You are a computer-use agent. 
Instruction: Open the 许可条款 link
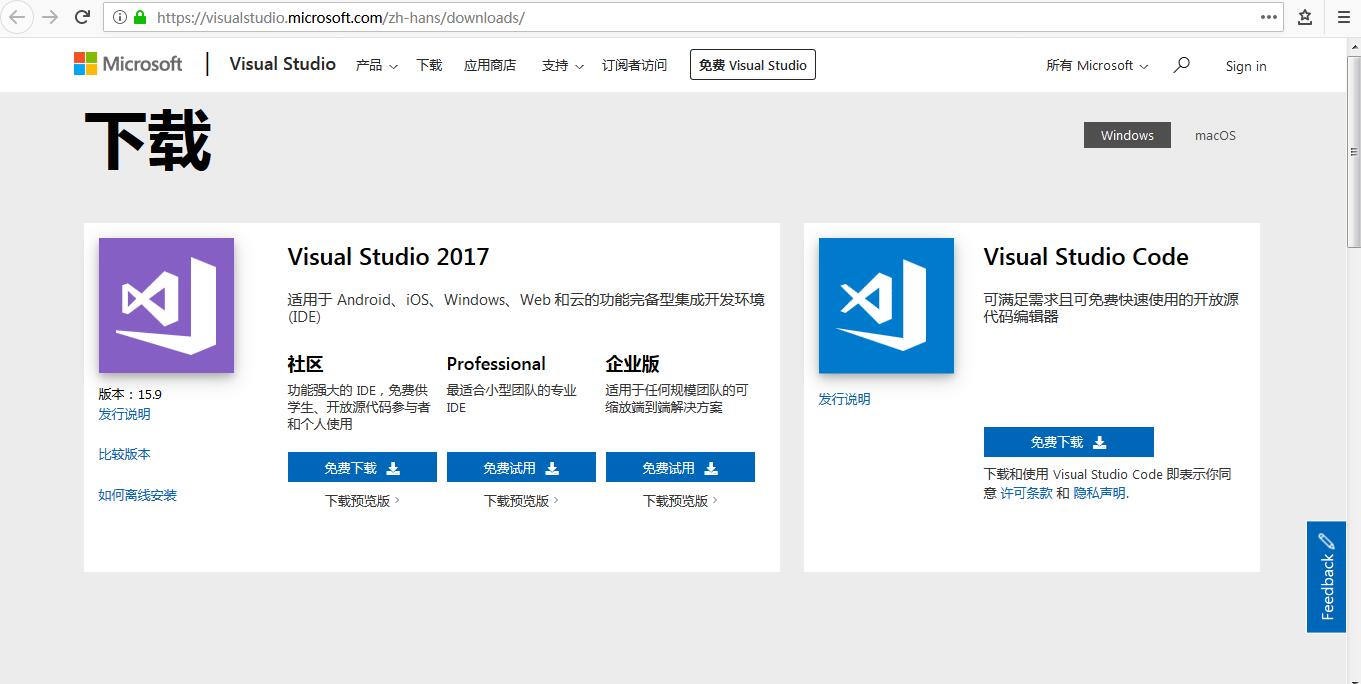[x=1027, y=493]
